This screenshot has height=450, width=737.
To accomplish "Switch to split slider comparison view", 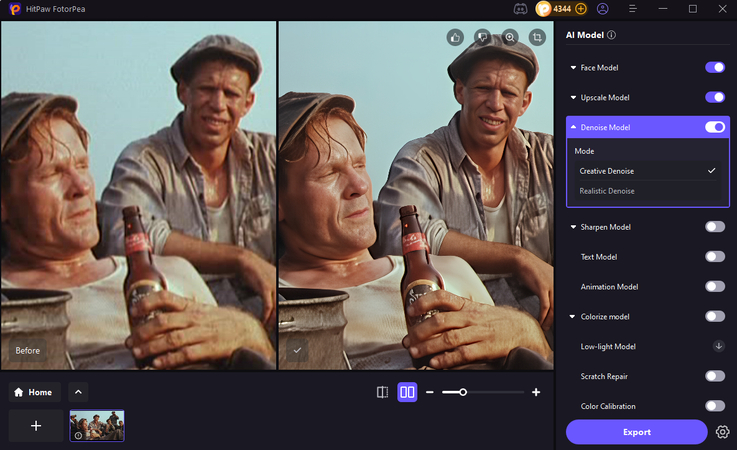I will (383, 392).
